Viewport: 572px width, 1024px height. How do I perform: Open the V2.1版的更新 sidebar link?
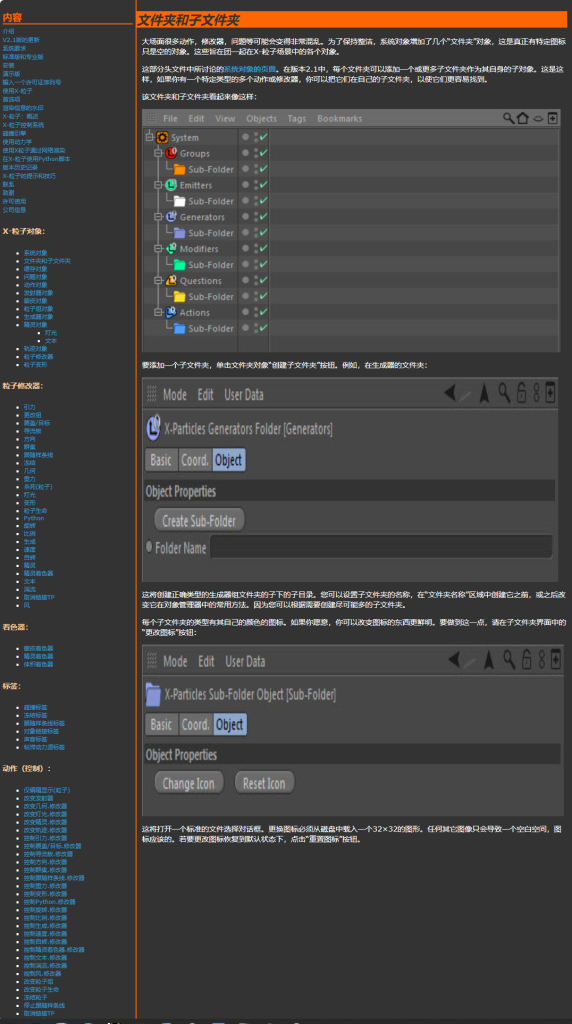(21, 40)
